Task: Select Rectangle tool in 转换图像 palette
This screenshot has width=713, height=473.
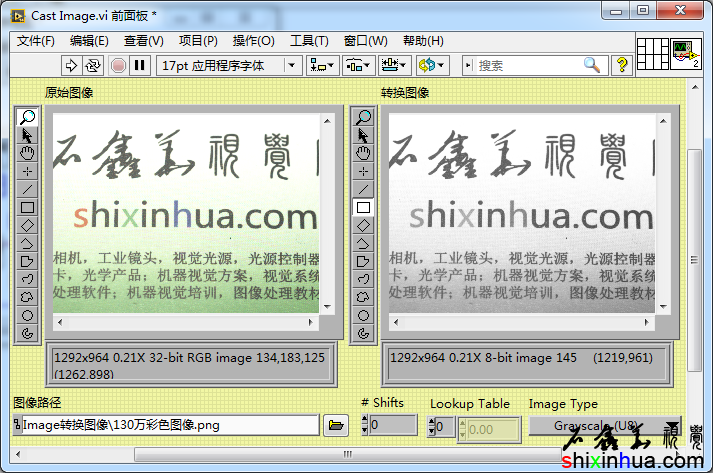Action: click(x=364, y=207)
